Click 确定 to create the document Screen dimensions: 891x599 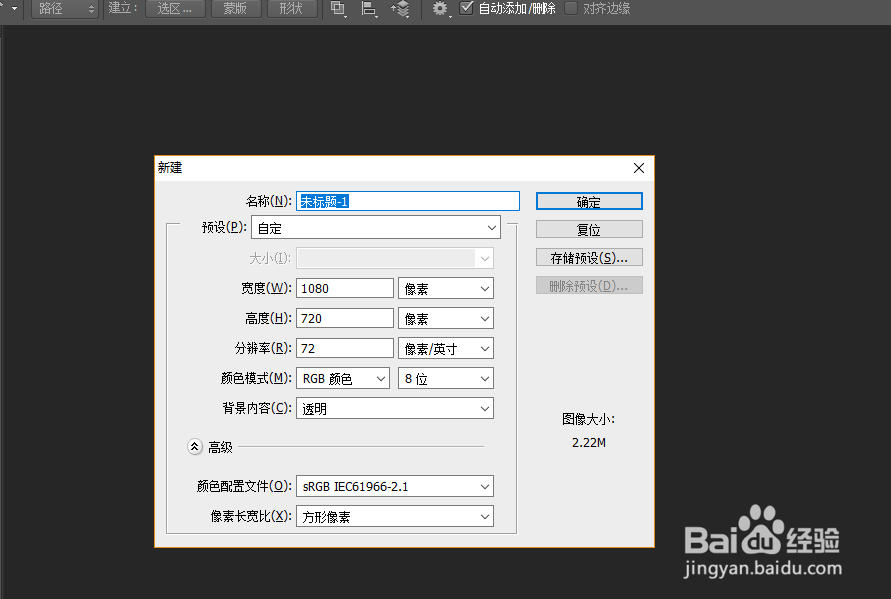[589, 202]
